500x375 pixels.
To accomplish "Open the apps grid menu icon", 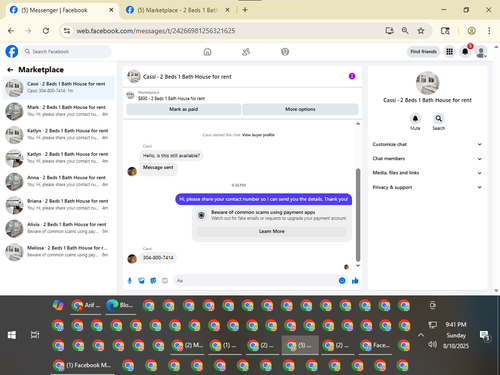I will pyautogui.click(x=449, y=52).
